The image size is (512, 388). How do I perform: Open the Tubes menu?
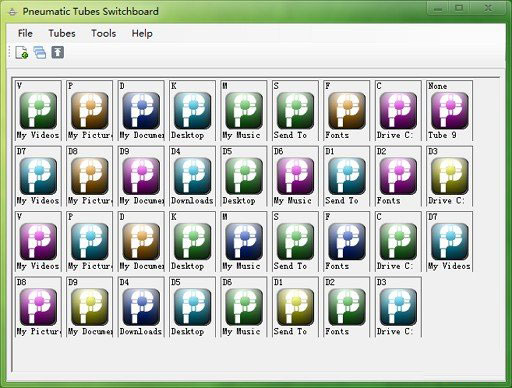click(x=62, y=33)
